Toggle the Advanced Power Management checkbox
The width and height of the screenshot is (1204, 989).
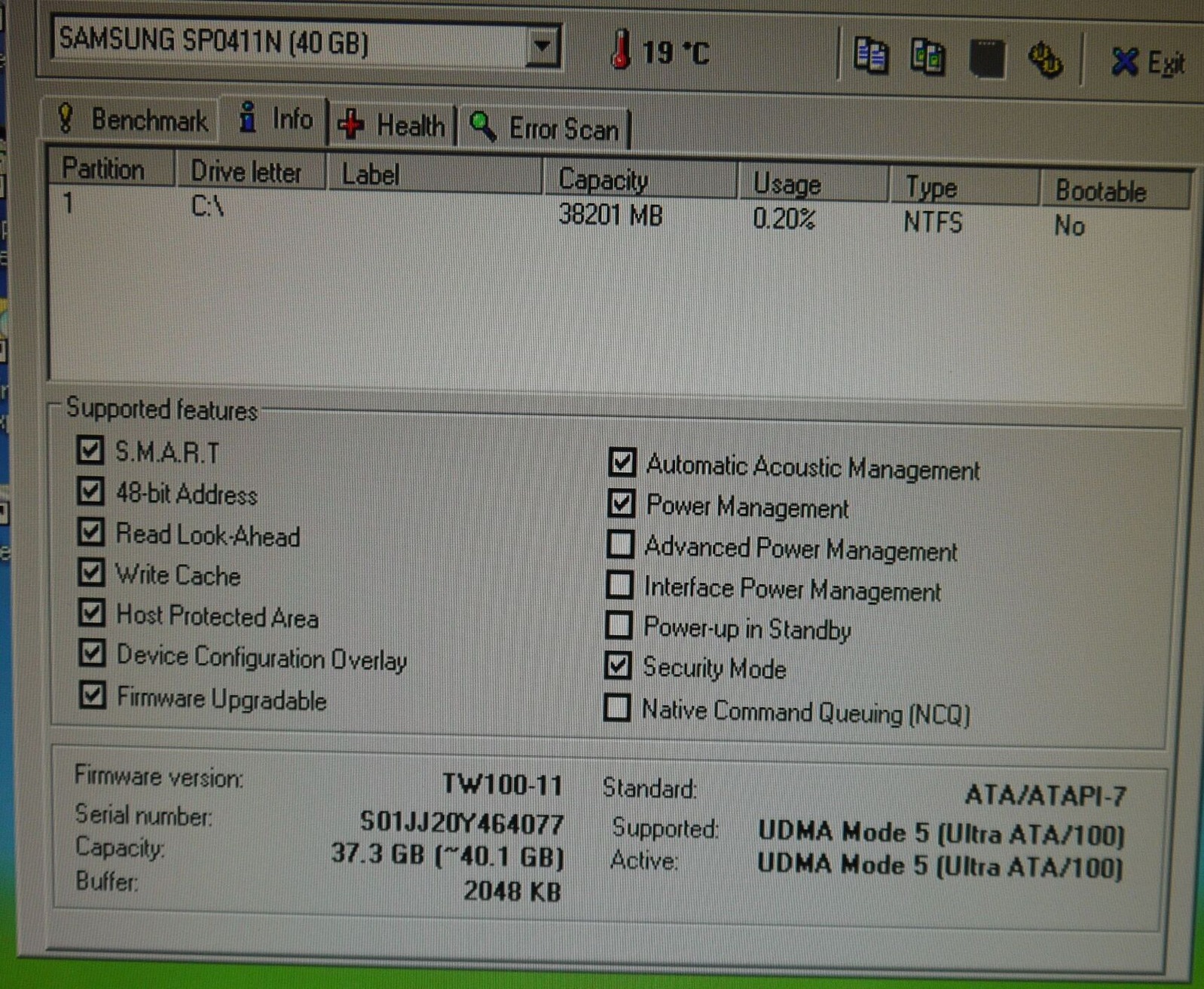[621, 543]
